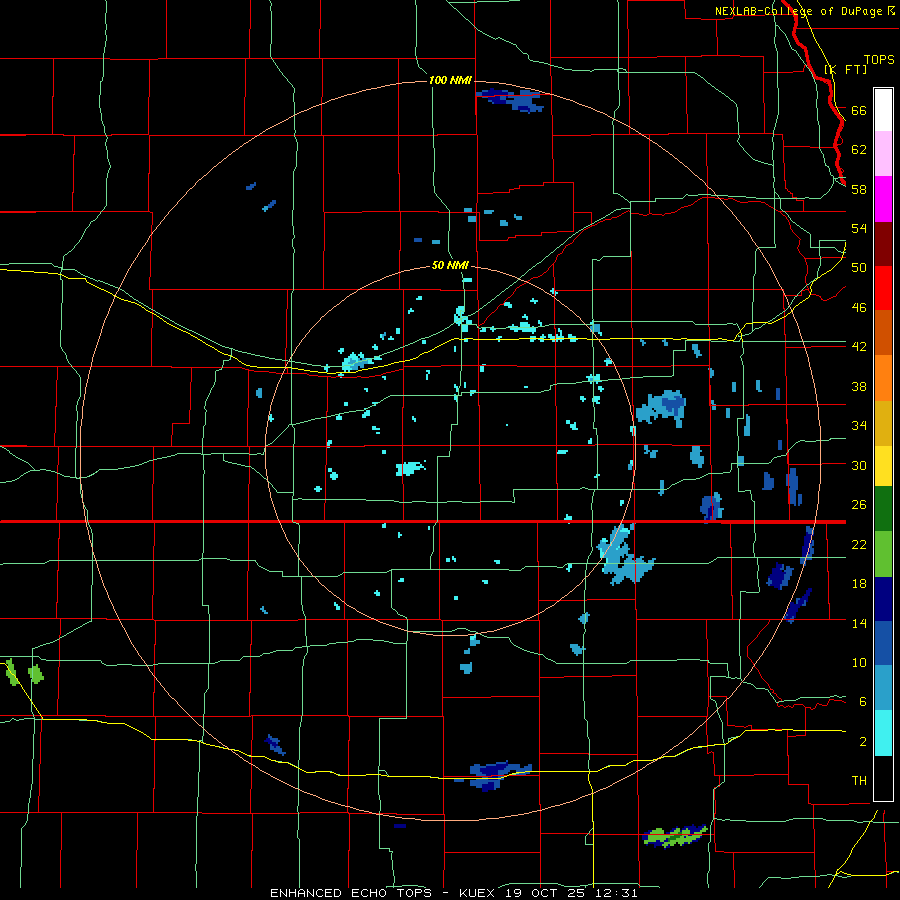The height and width of the screenshot is (900, 900).
Task: Click the light pink legend swatch
Action: pos(883,153)
